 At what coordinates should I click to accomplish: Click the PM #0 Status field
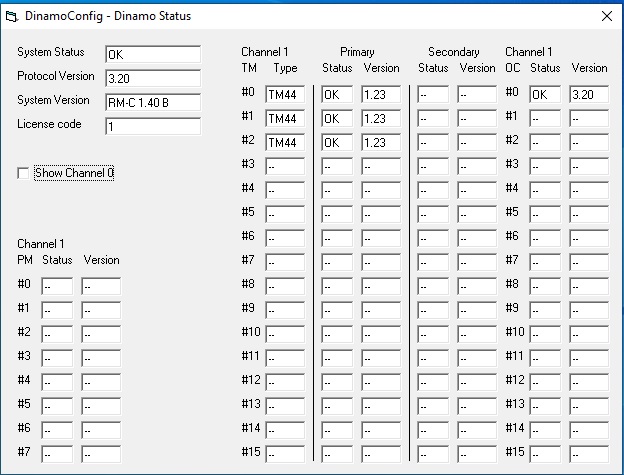(57, 286)
